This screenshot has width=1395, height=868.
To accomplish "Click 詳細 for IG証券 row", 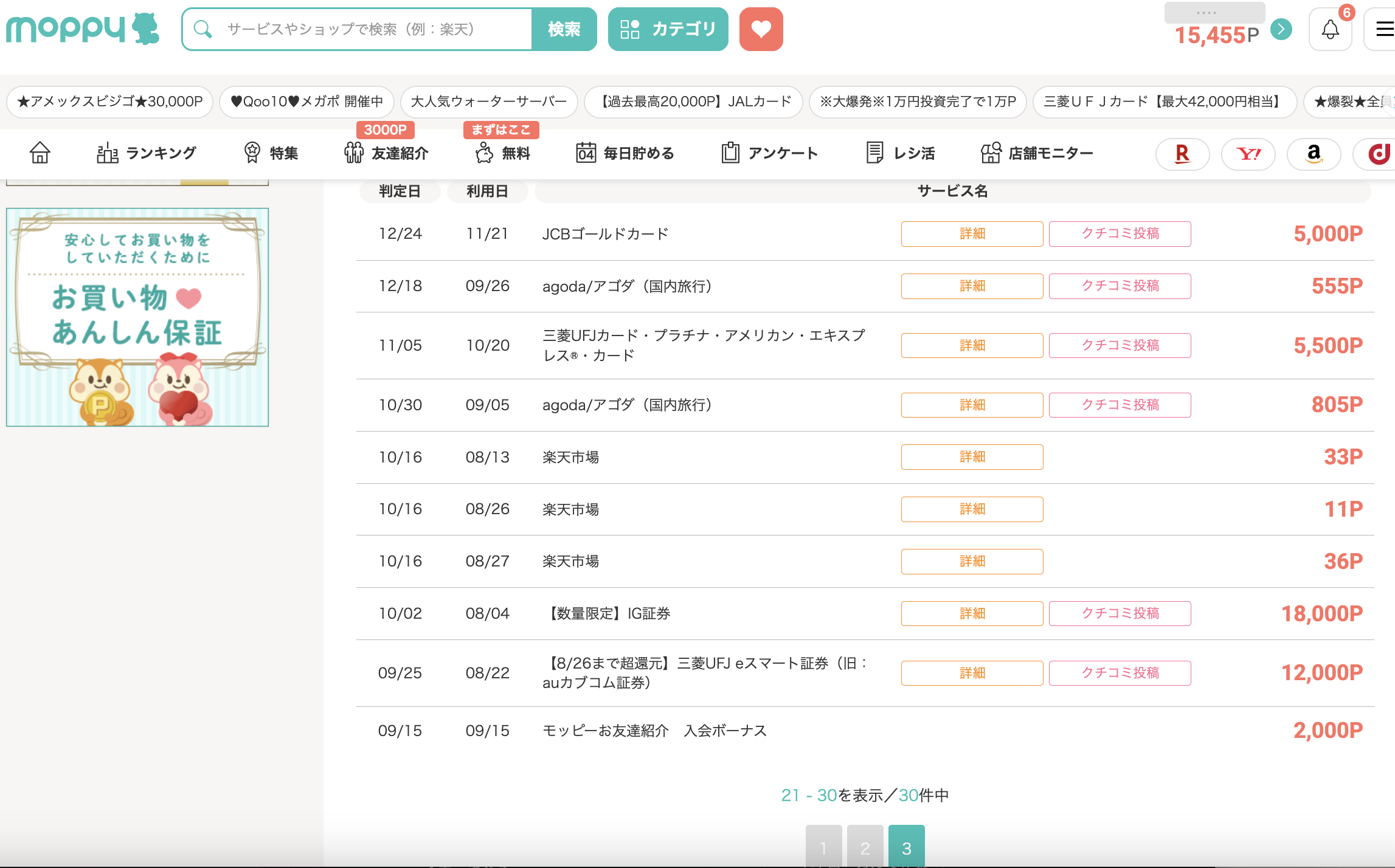I will [972, 613].
